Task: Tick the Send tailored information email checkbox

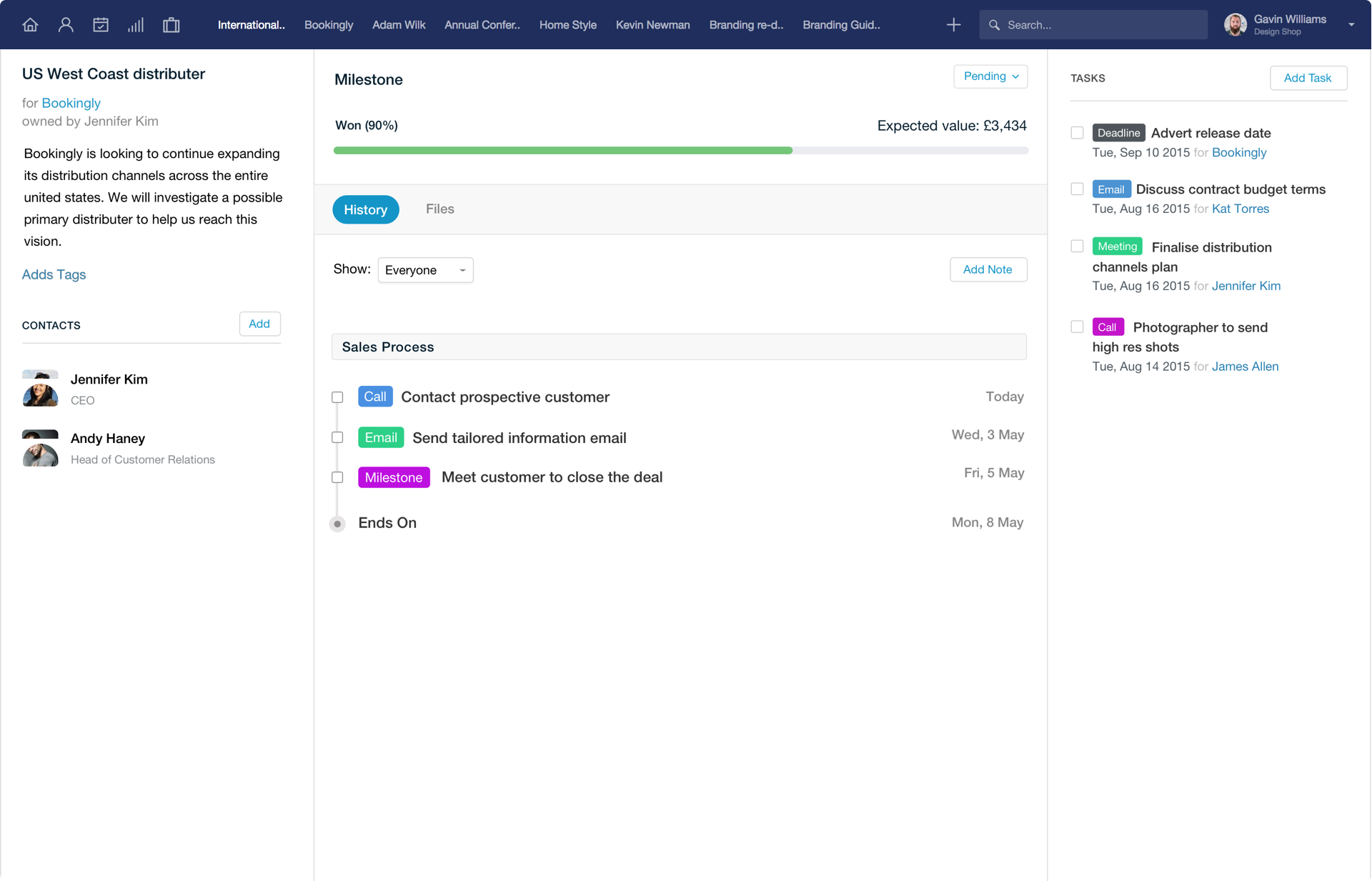Action: 337,437
